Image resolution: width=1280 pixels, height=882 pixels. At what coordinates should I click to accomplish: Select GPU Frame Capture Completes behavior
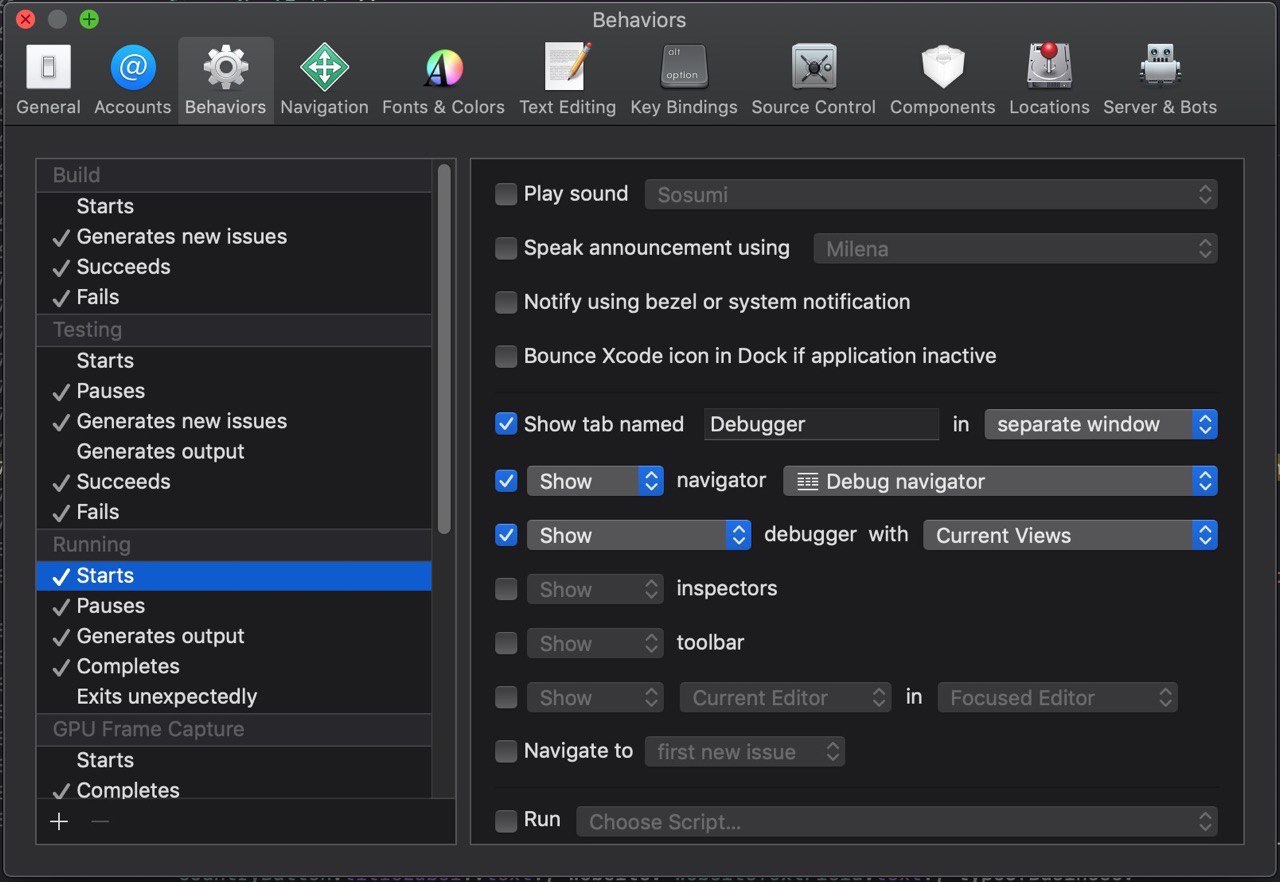point(234,788)
